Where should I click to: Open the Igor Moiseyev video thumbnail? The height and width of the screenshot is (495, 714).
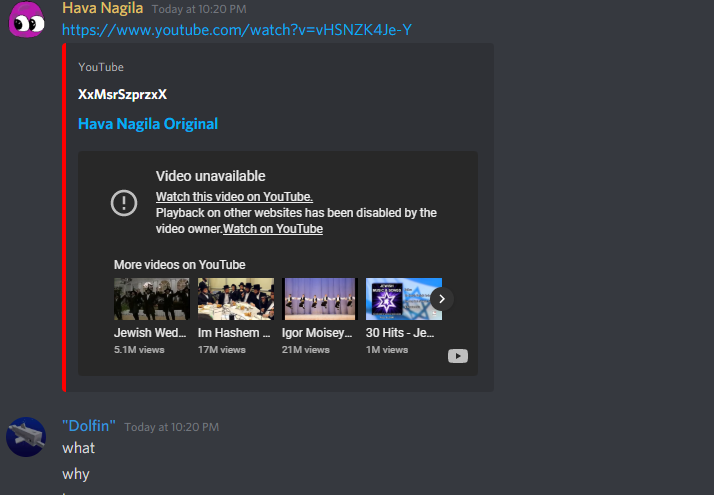[320, 299]
